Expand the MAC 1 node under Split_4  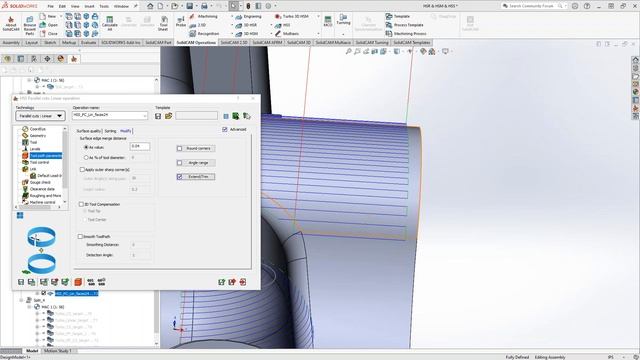click(x=29, y=307)
